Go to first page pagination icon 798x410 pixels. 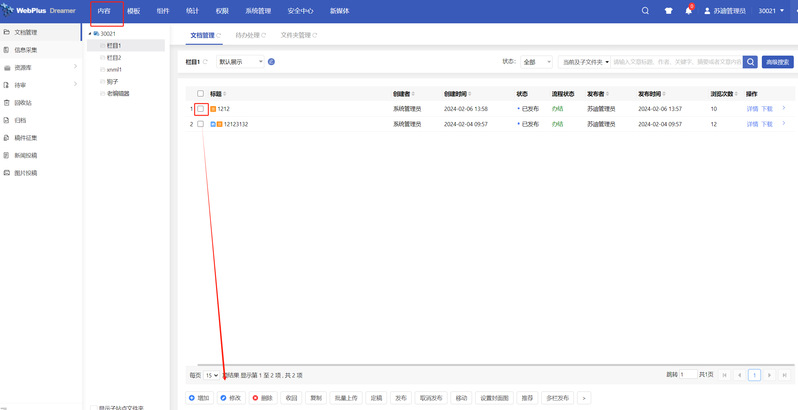(725, 375)
